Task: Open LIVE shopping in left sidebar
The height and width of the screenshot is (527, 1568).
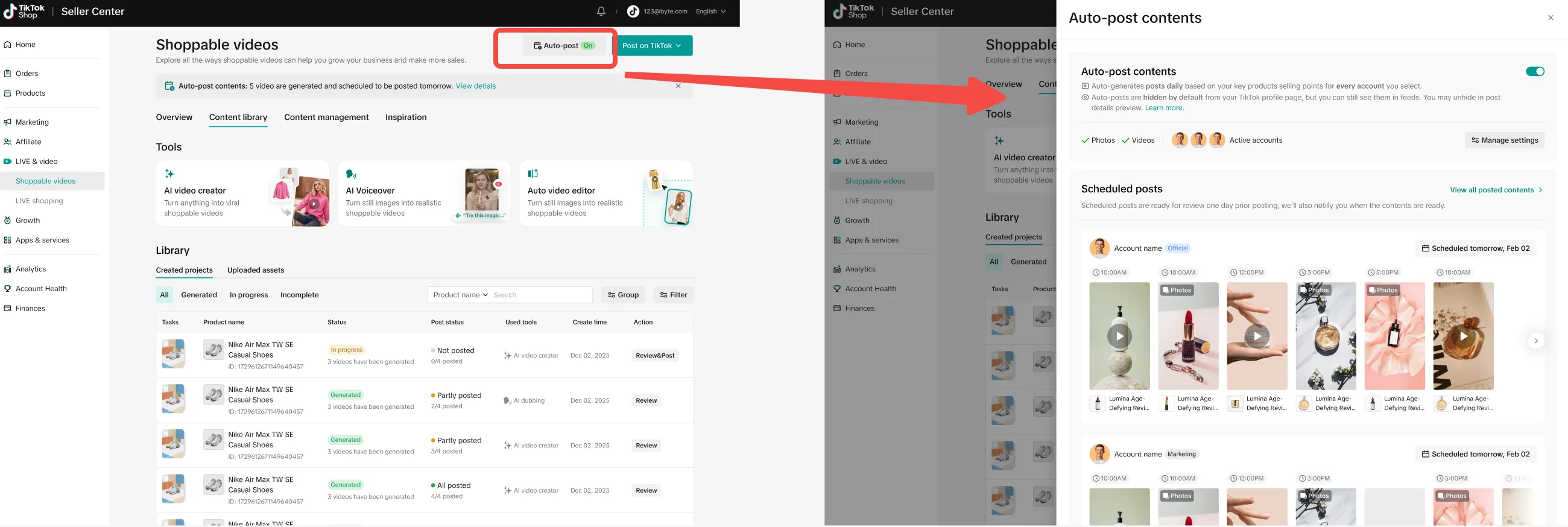Action: pyautogui.click(x=40, y=201)
